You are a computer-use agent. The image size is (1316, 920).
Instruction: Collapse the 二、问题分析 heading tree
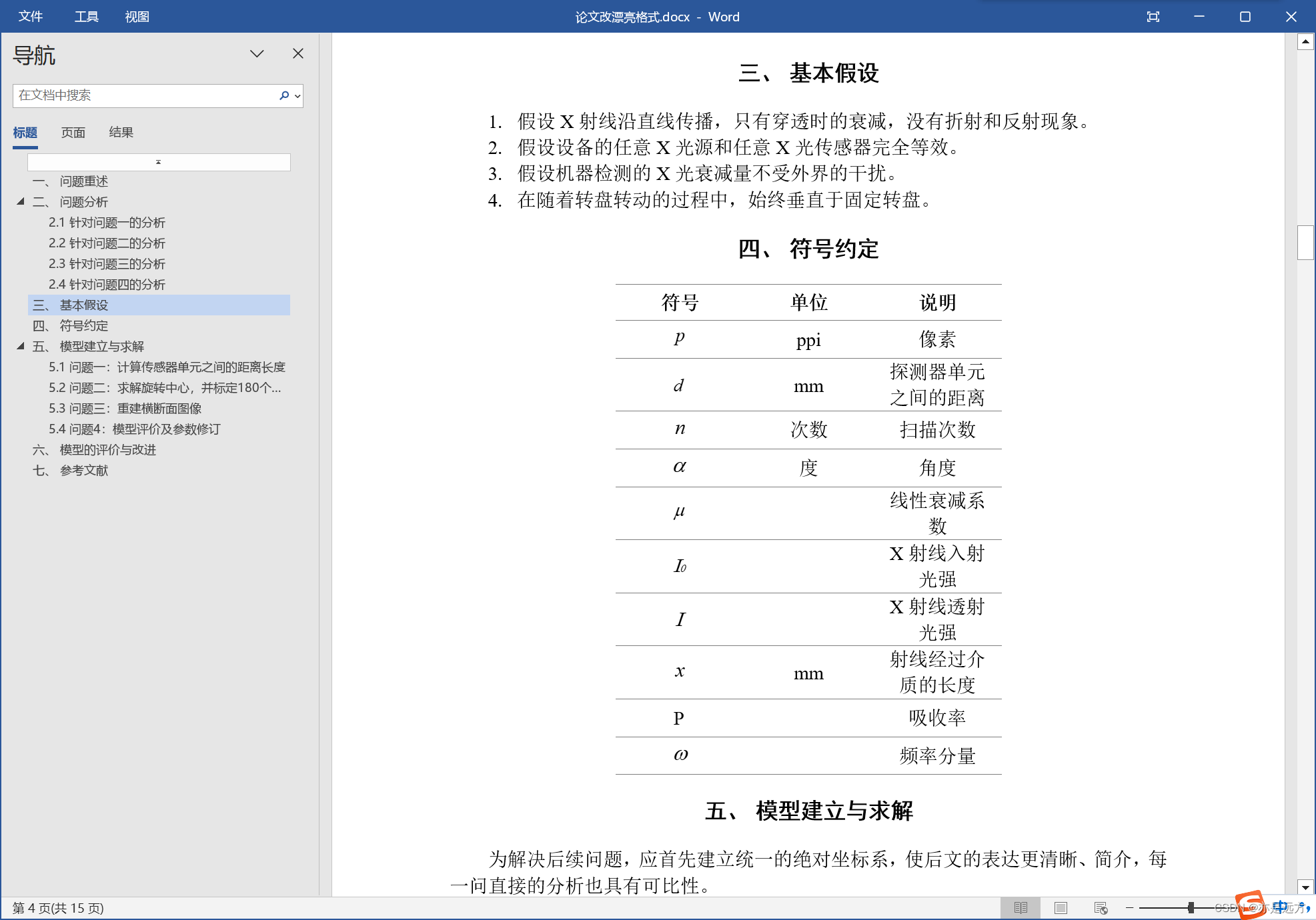21,201
